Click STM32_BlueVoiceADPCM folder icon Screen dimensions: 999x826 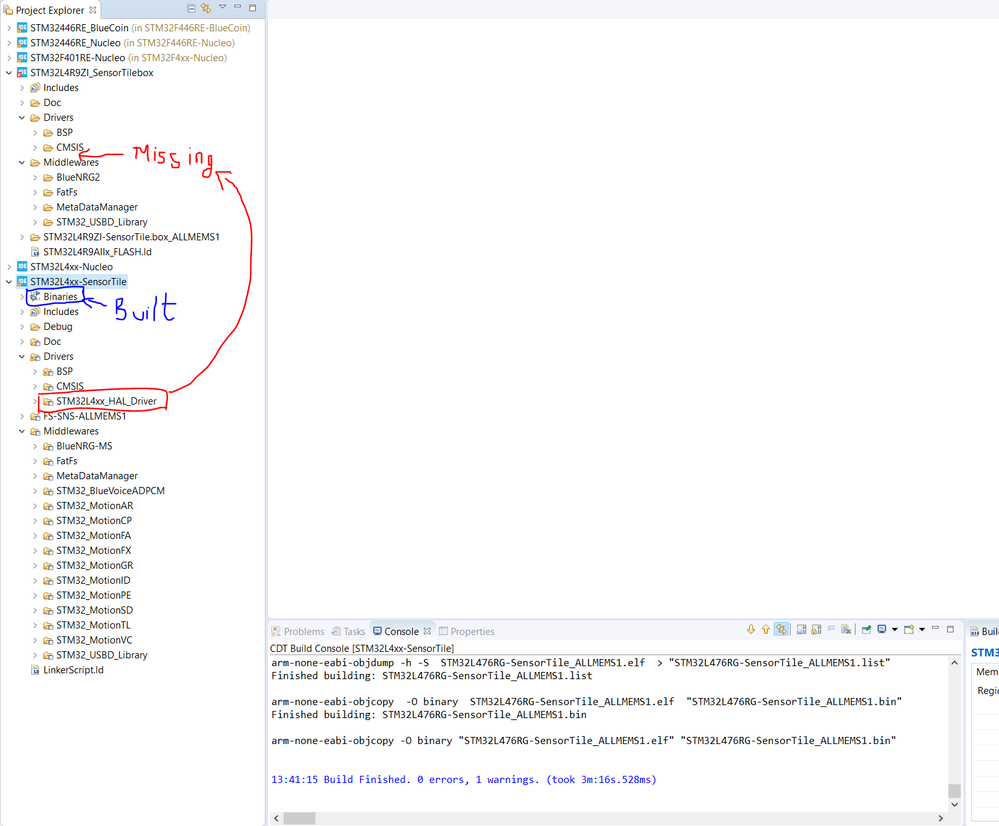(x=48, y=491)
